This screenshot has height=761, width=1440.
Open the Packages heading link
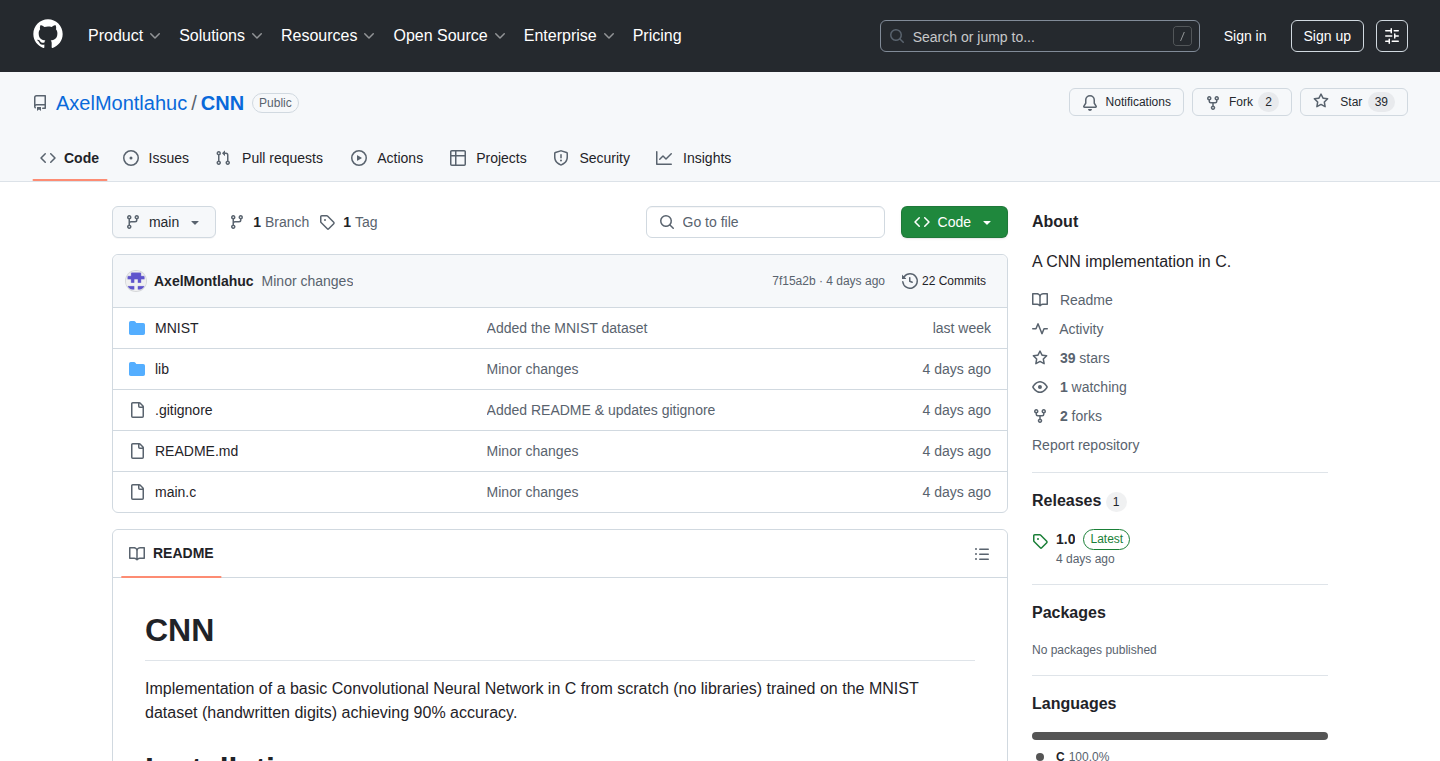[1069, 612]
